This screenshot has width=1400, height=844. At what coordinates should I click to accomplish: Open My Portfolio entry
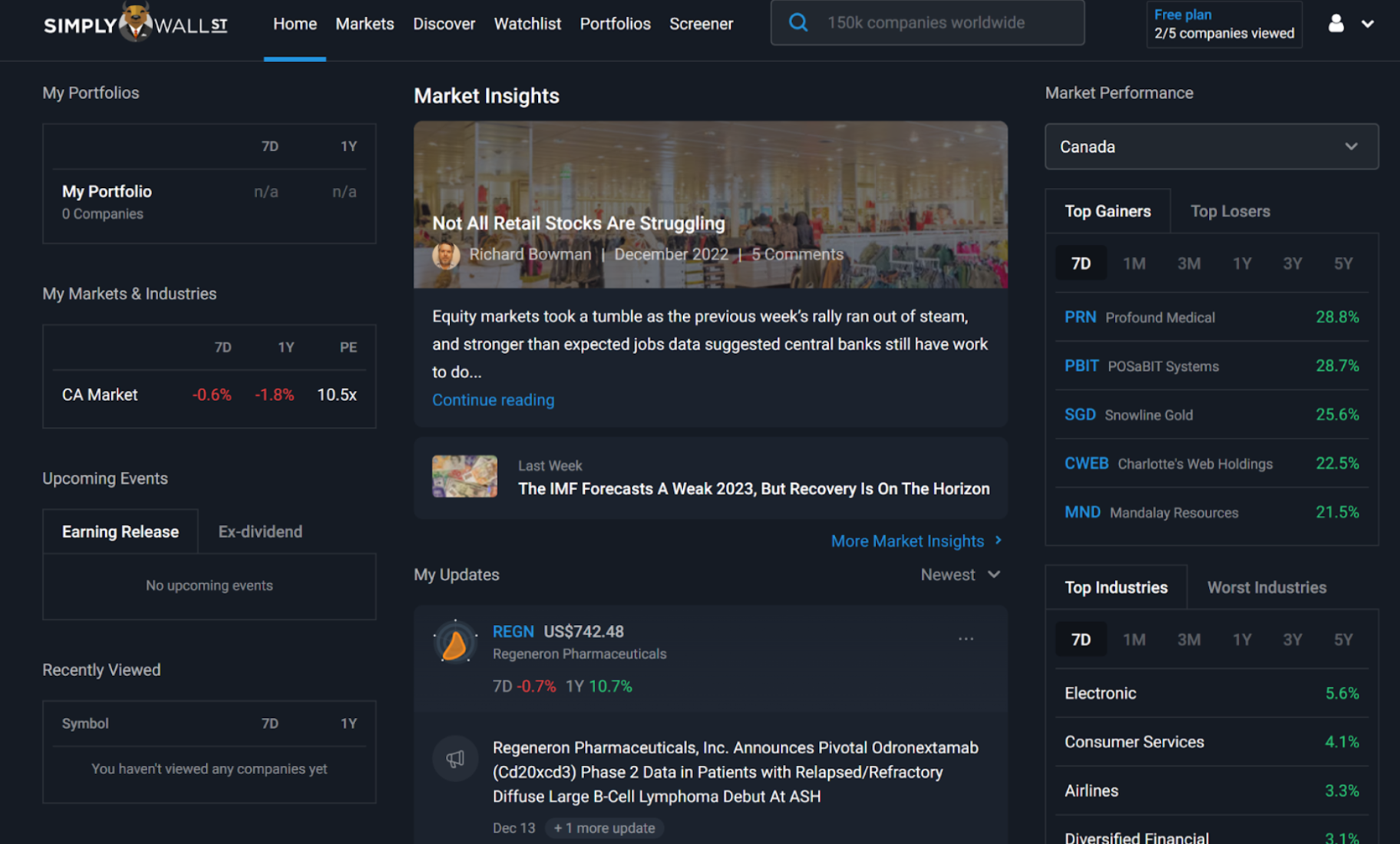click(x=209, y=202)
